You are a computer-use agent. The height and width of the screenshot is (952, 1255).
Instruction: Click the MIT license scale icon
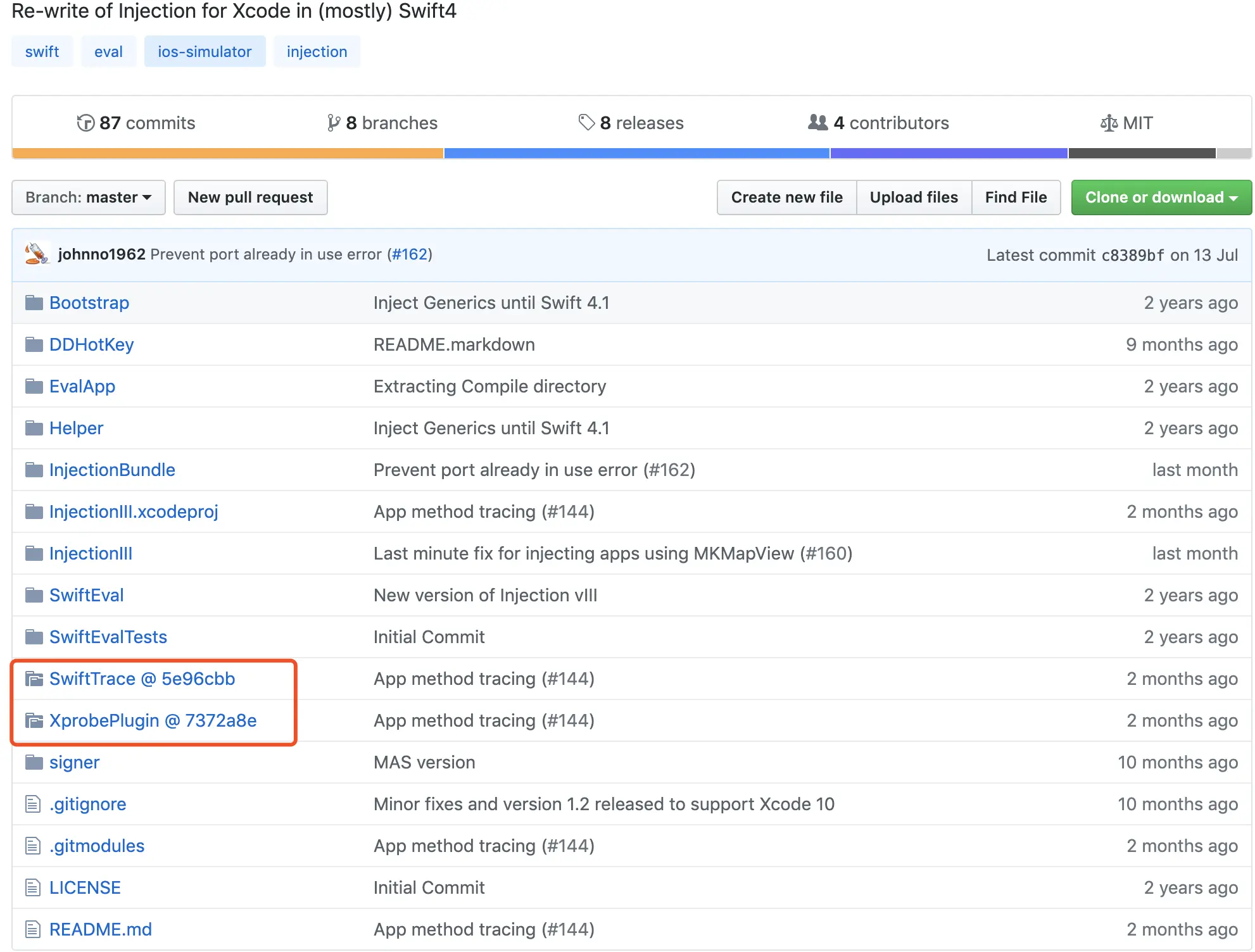[x=1109, y=123]
